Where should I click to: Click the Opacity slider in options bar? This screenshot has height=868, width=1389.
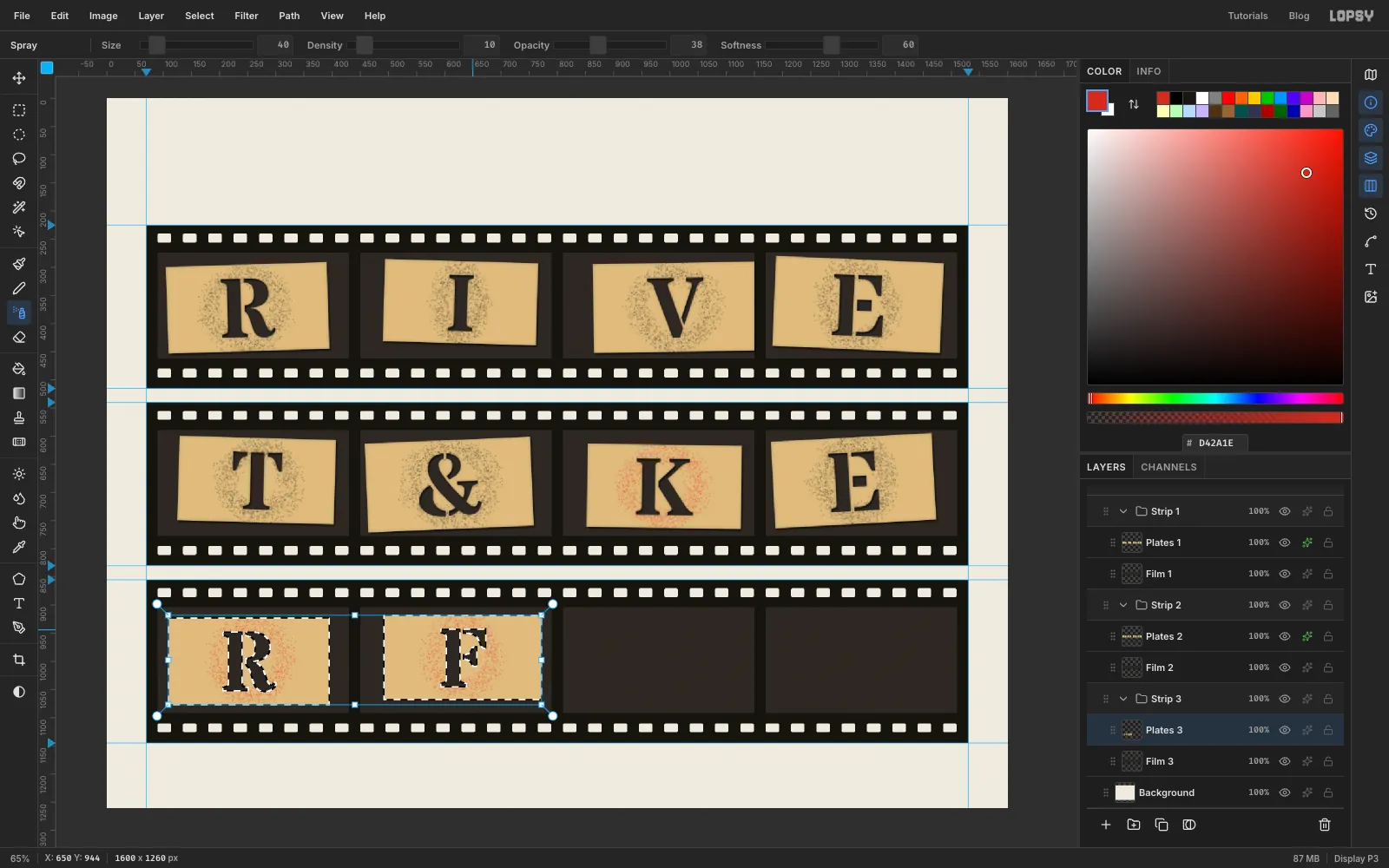610,45
